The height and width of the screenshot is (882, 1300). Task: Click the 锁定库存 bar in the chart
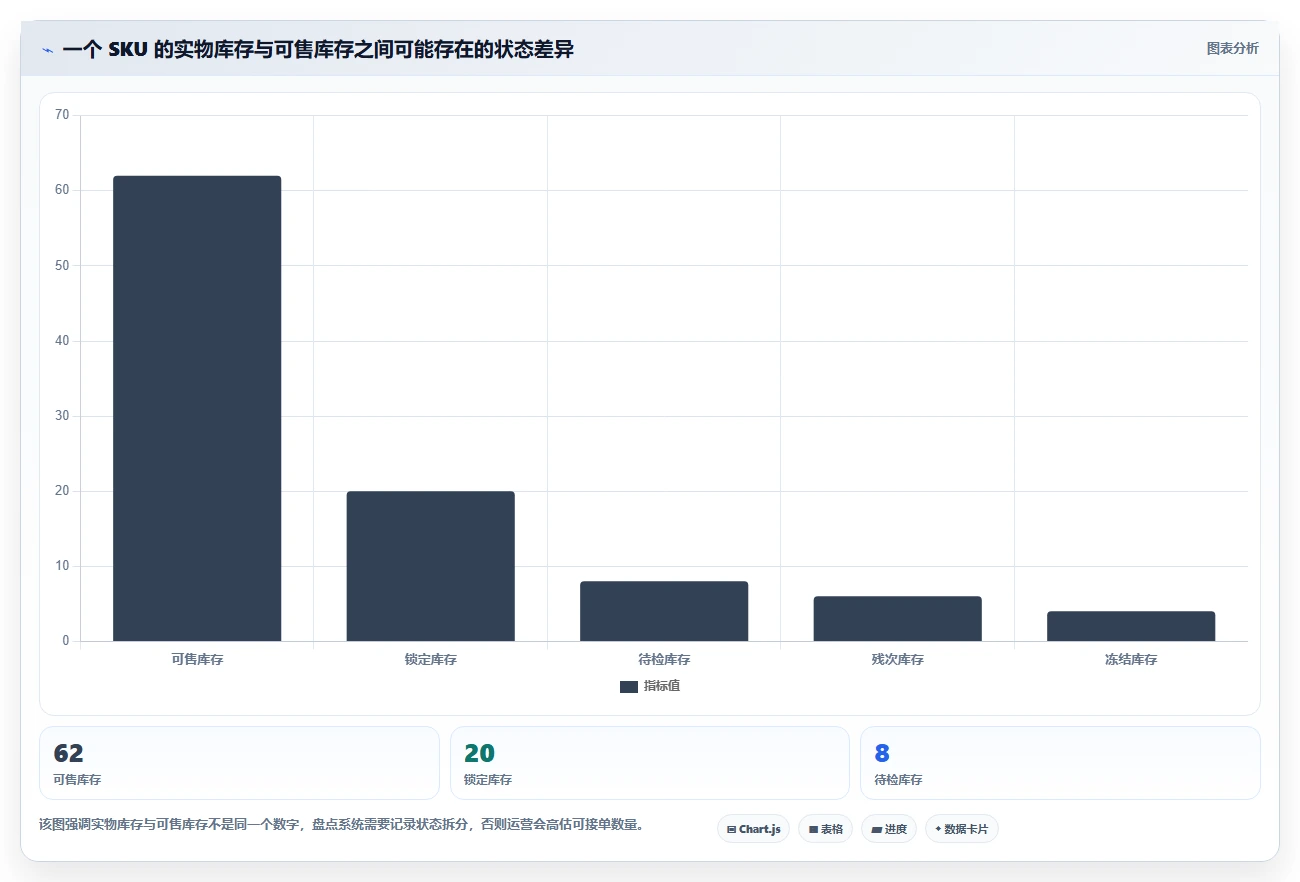coord(430,566)
